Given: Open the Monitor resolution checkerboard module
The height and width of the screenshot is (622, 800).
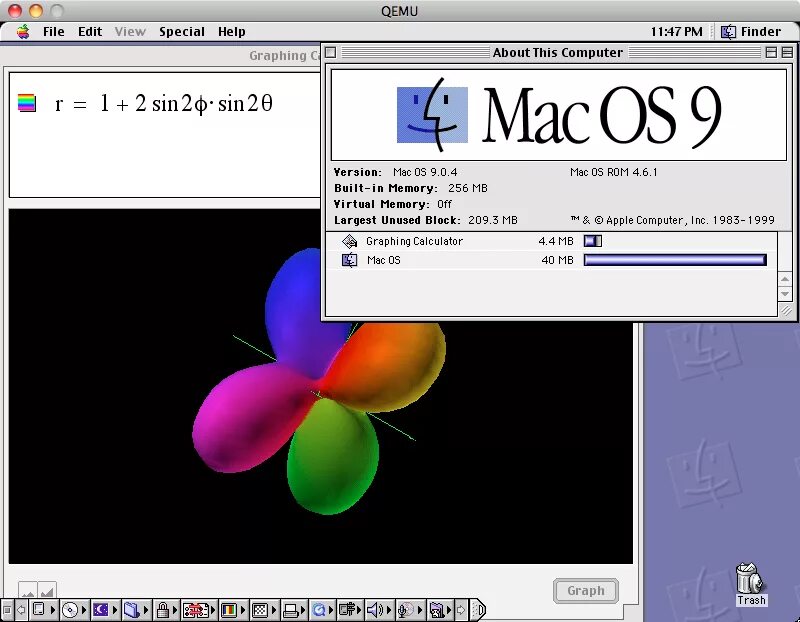Looking at the screenshot, I should (x=263, y=610).
